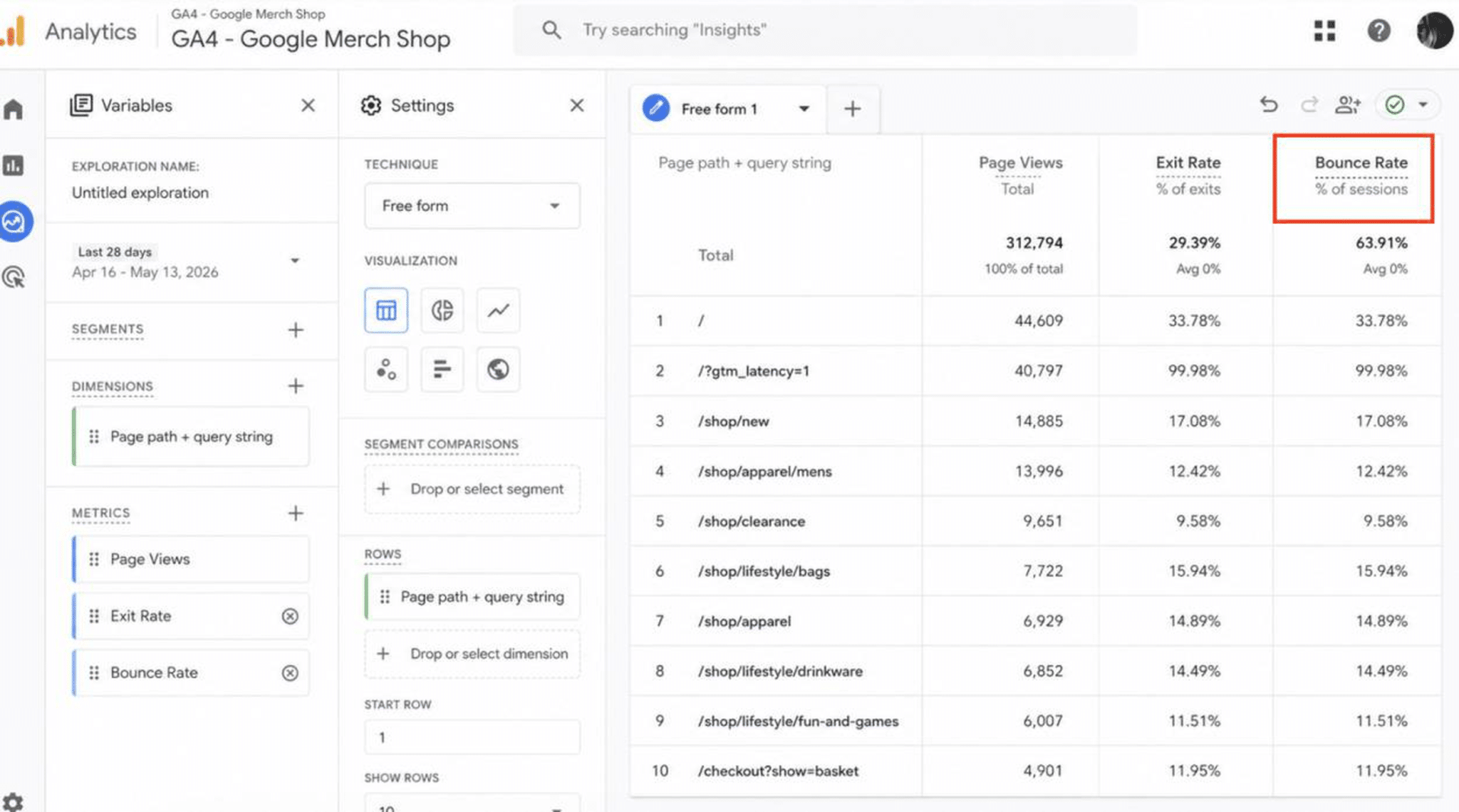
Task: Click the Undo arrow icon
Action: click(x=1269, y=105)
